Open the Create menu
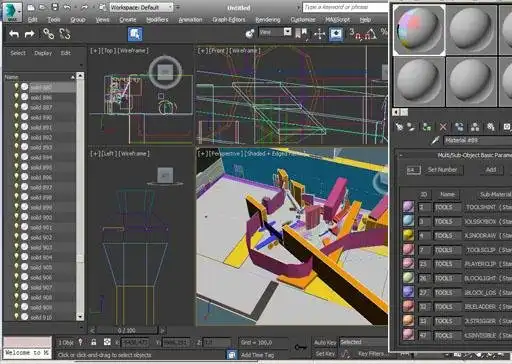This screenshot has width=512, height=364. click(128, 20)
